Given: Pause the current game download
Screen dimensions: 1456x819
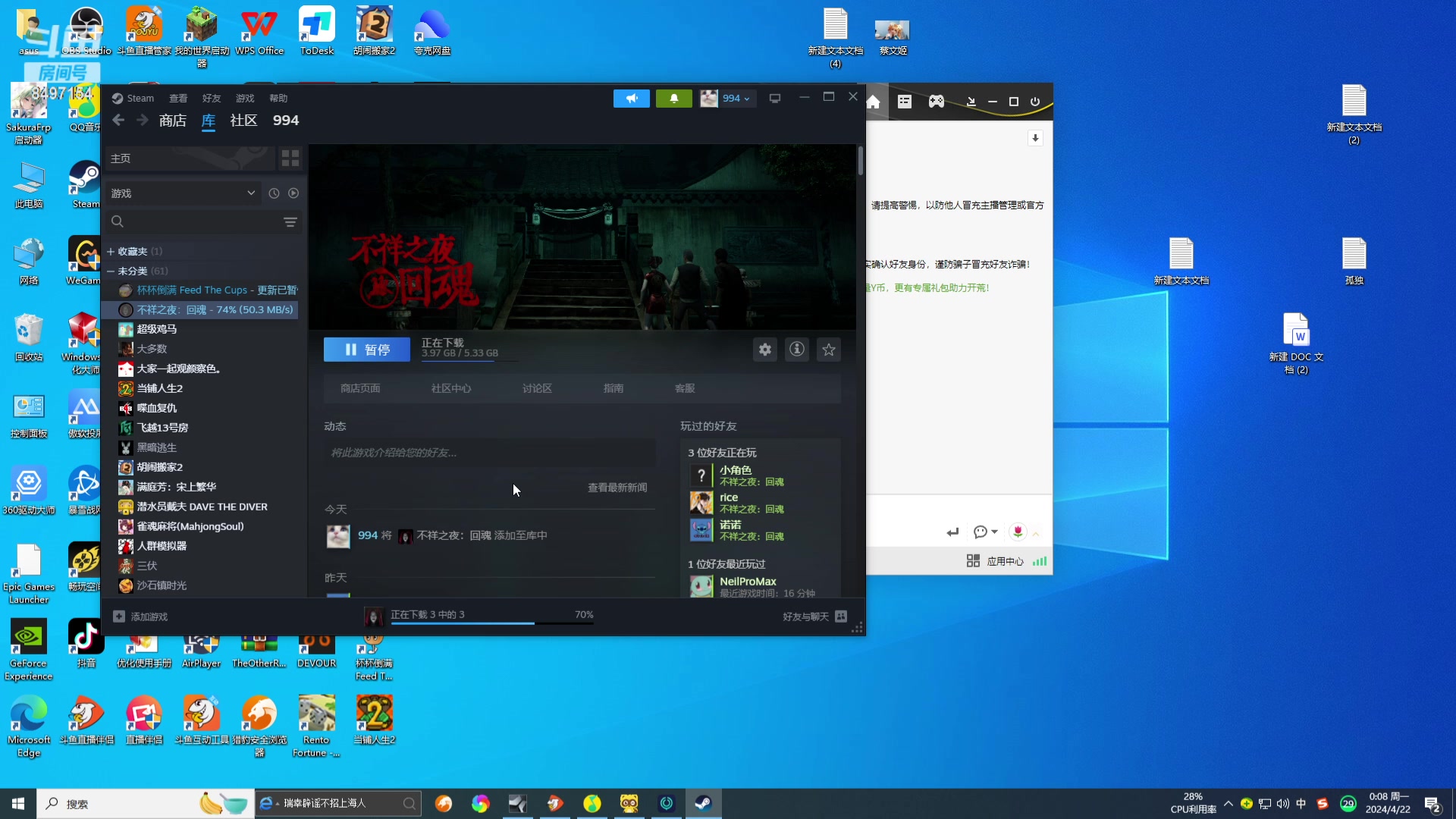Looking at the screenshot, I should pyautogui.click(x=367, y=350).
